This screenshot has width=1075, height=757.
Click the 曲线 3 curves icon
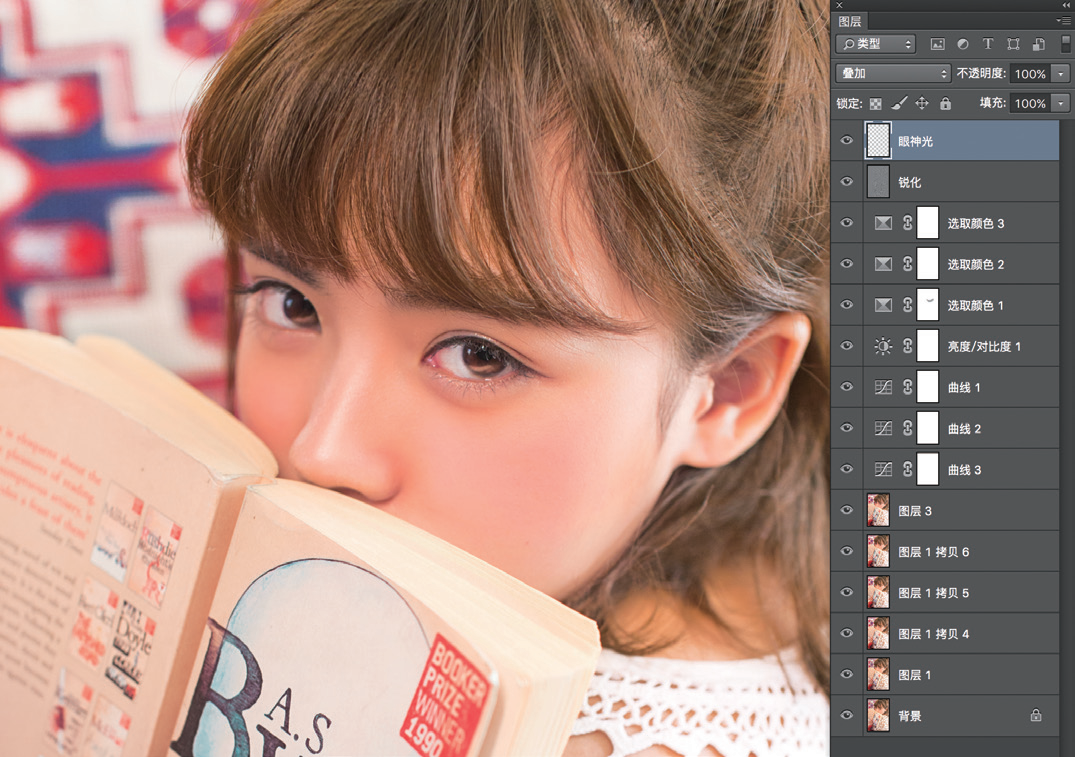(883, 470)
